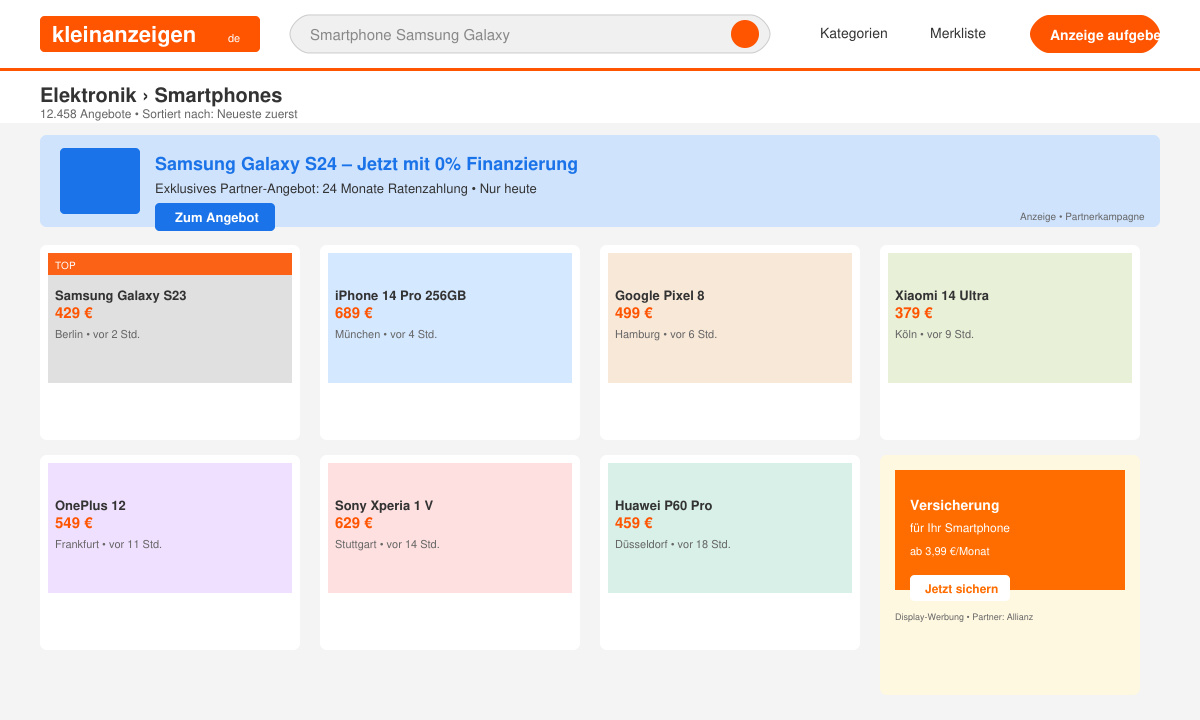This screenshot has width=1200, height=720.
Task: Click the 379 € price
Action: click(914, 313)
